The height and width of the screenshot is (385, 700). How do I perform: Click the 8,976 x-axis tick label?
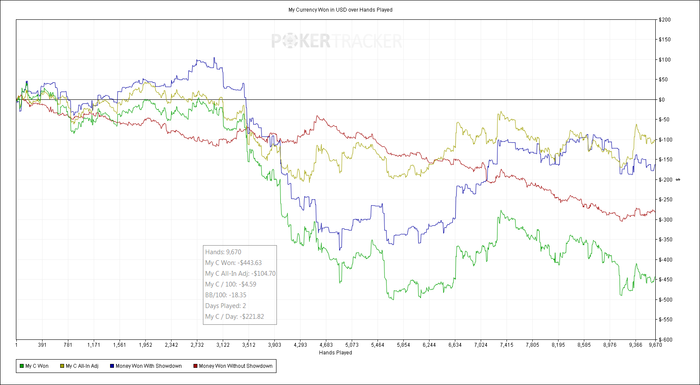click(610, 345)
